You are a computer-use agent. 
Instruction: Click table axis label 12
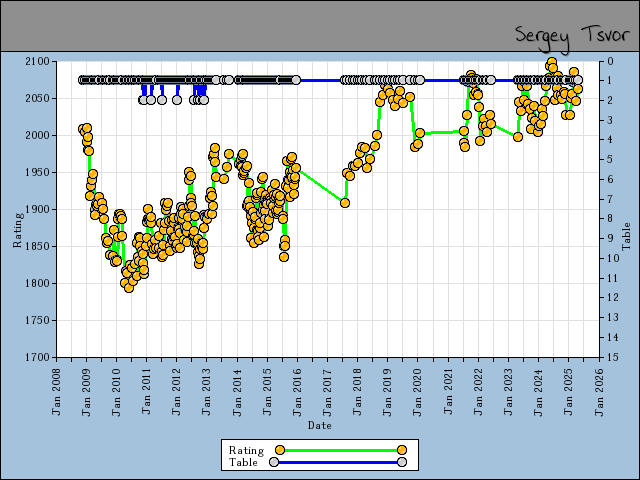point(613,298)
